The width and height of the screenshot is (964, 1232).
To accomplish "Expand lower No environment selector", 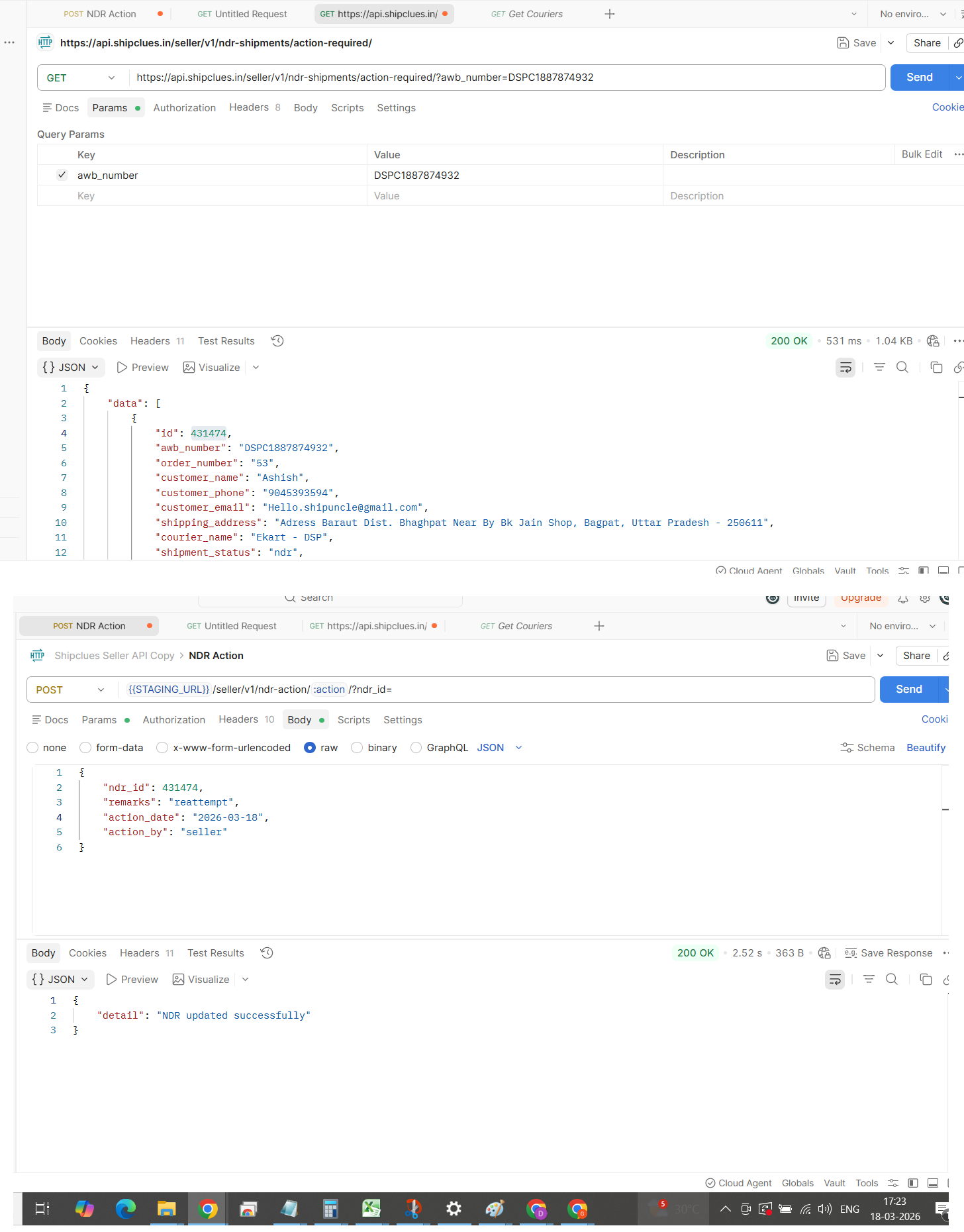I will [902, 626].
